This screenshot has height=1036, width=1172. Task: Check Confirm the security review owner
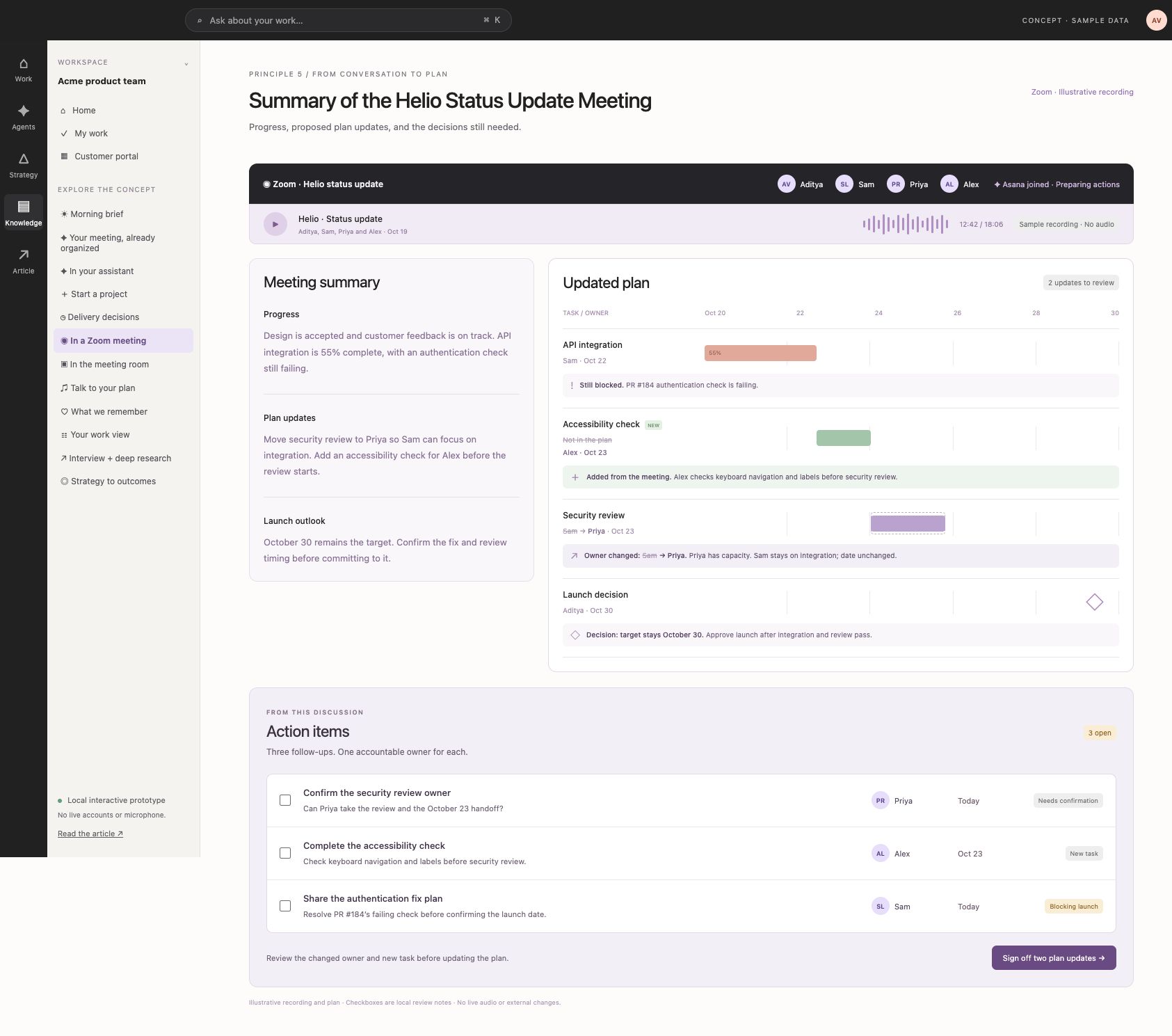point(285,800)
